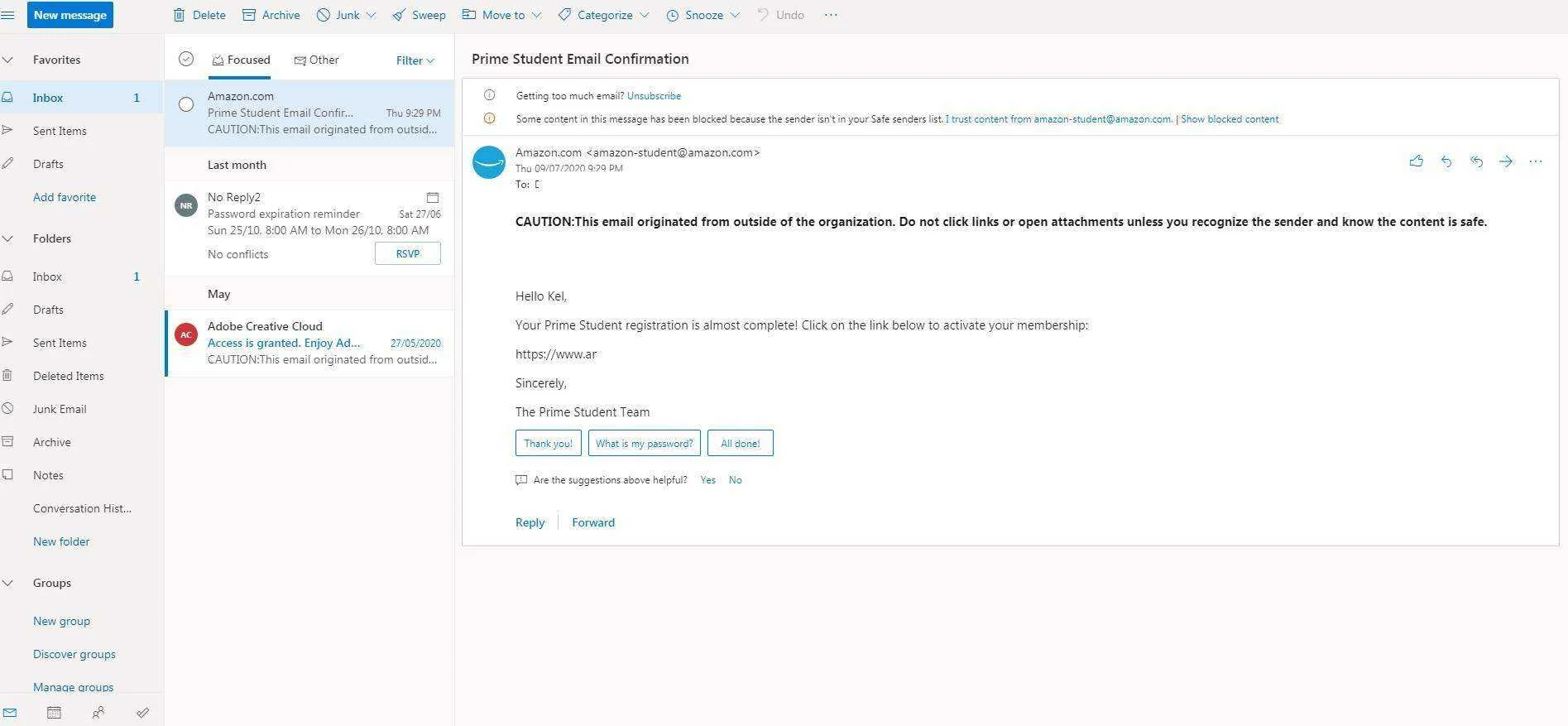Create a New group
Screen dimensions: 1568x726
click(x=61, y=621)
